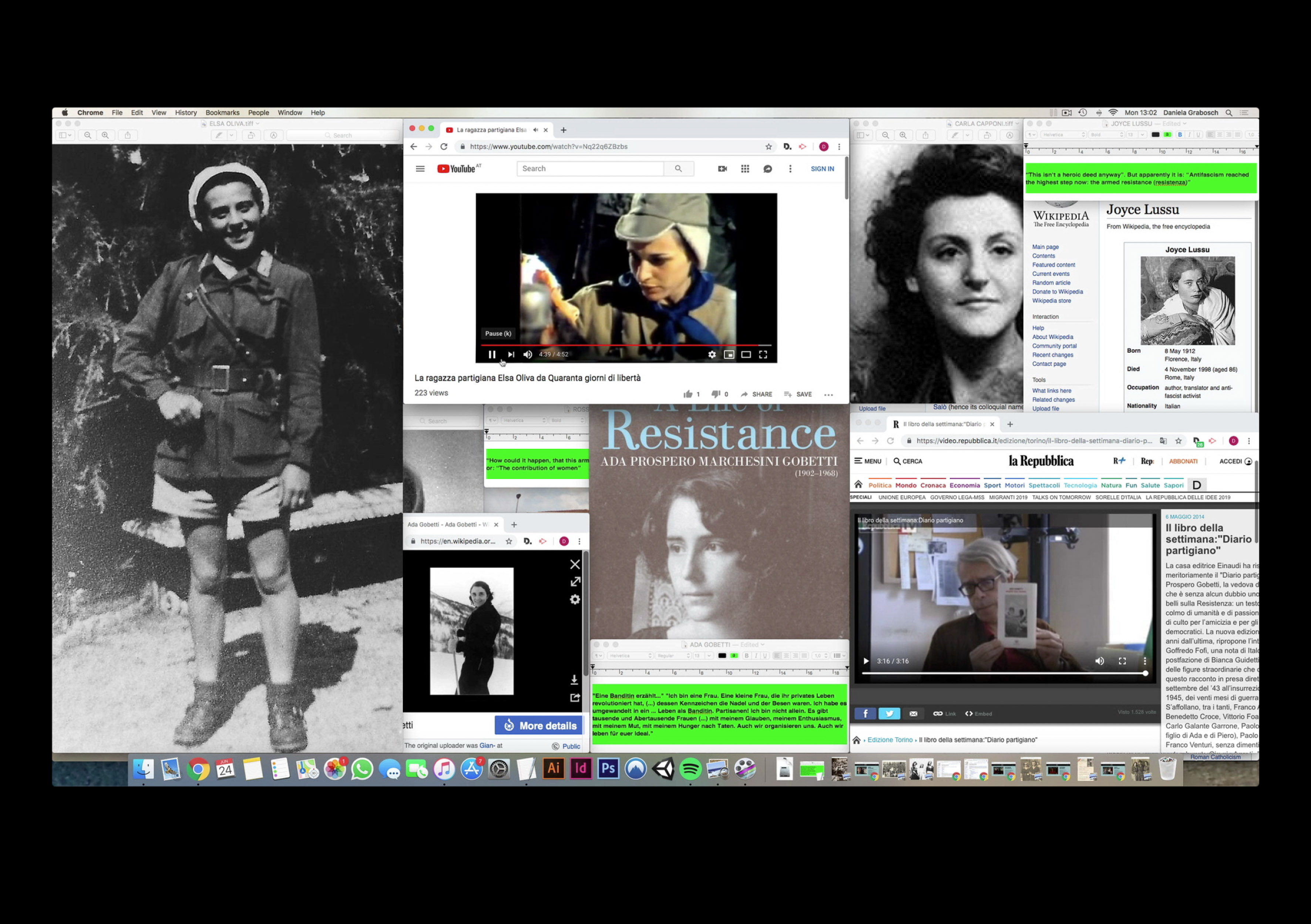Open YouTube player settings gear
This screenshot has height=924, width=1311.
point(712,355)
